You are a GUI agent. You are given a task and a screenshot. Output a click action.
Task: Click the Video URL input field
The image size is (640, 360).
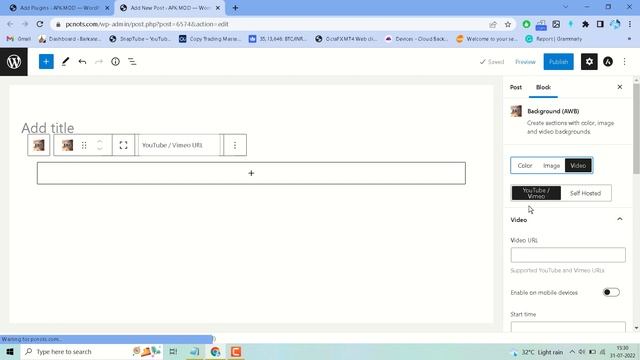pyautogui.click(x=568, y=255)
